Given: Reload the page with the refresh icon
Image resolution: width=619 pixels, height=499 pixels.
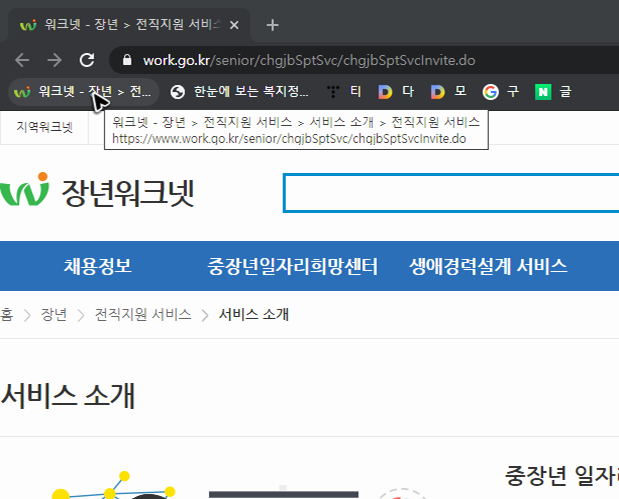Looking at the screenshot, I should point(87,60).
